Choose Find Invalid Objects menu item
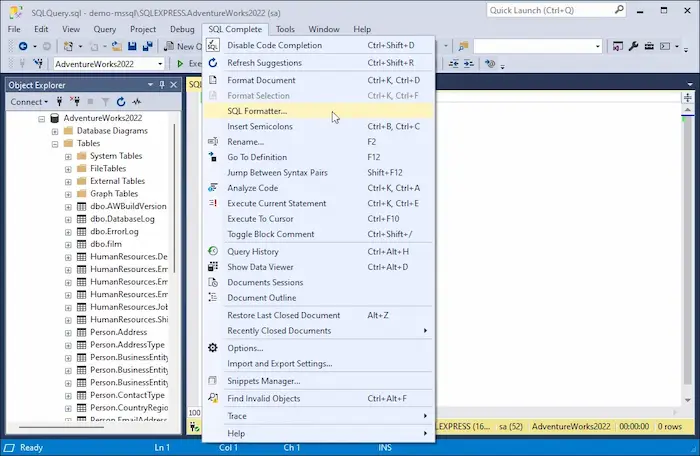700x456 pixels. [319, 398]
